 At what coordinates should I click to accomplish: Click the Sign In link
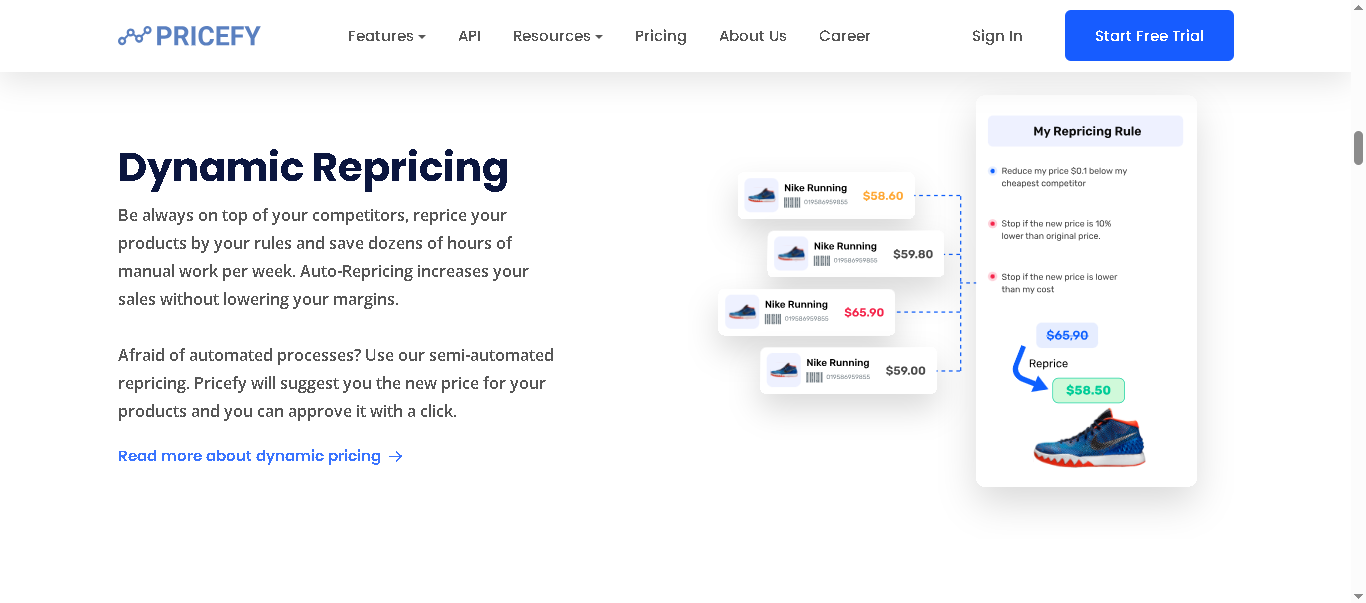[997, 36]
